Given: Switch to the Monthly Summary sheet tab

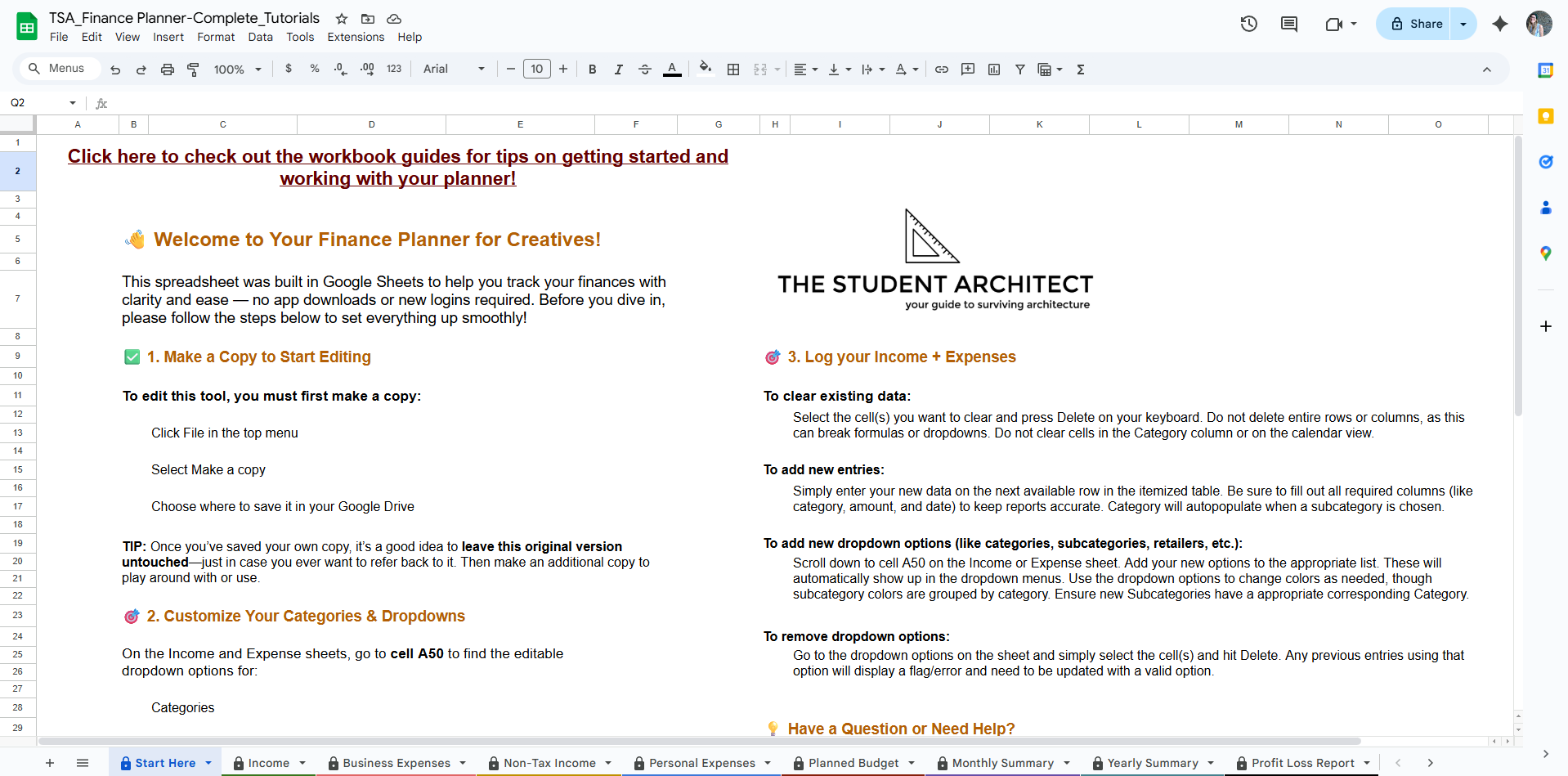Looking at the screenshot, I should pos(1003,763).
